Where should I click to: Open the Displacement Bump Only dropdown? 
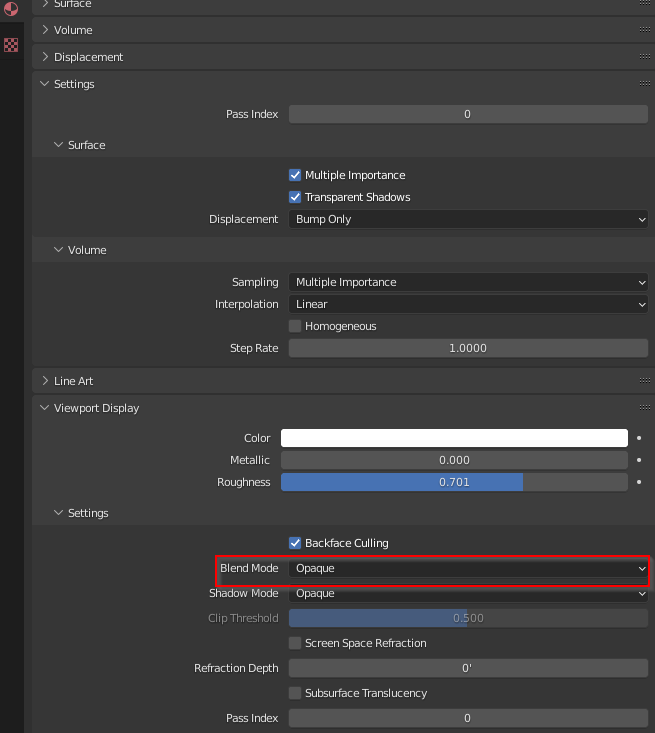click(x=468, y=219)
